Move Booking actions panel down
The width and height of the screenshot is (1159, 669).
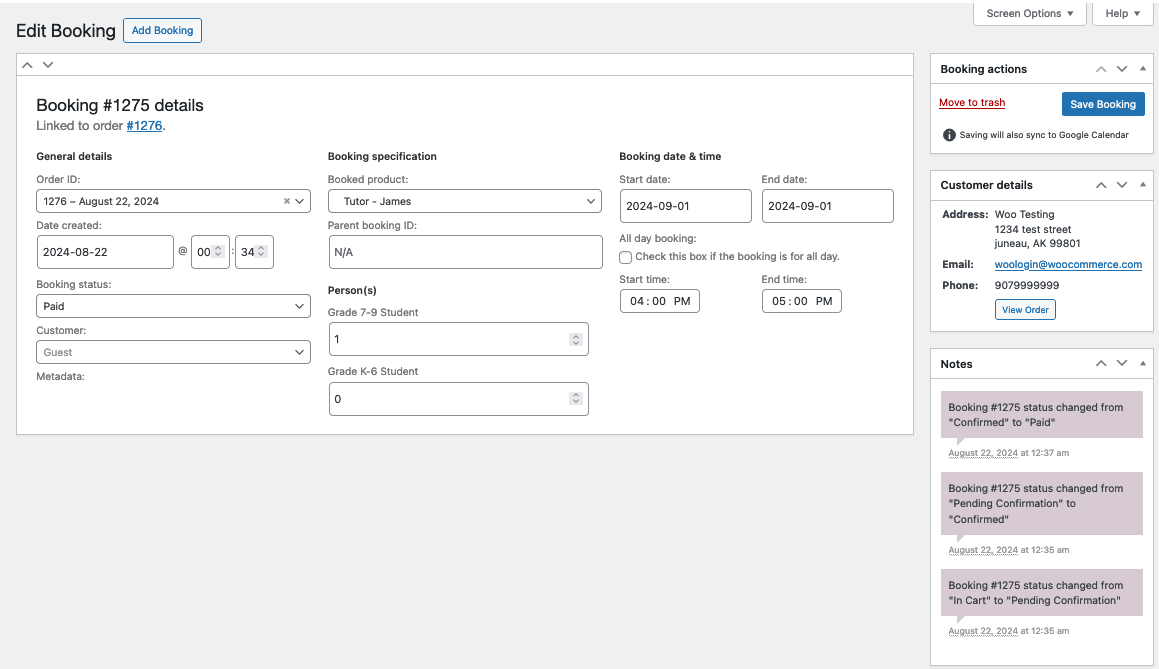1122,69
